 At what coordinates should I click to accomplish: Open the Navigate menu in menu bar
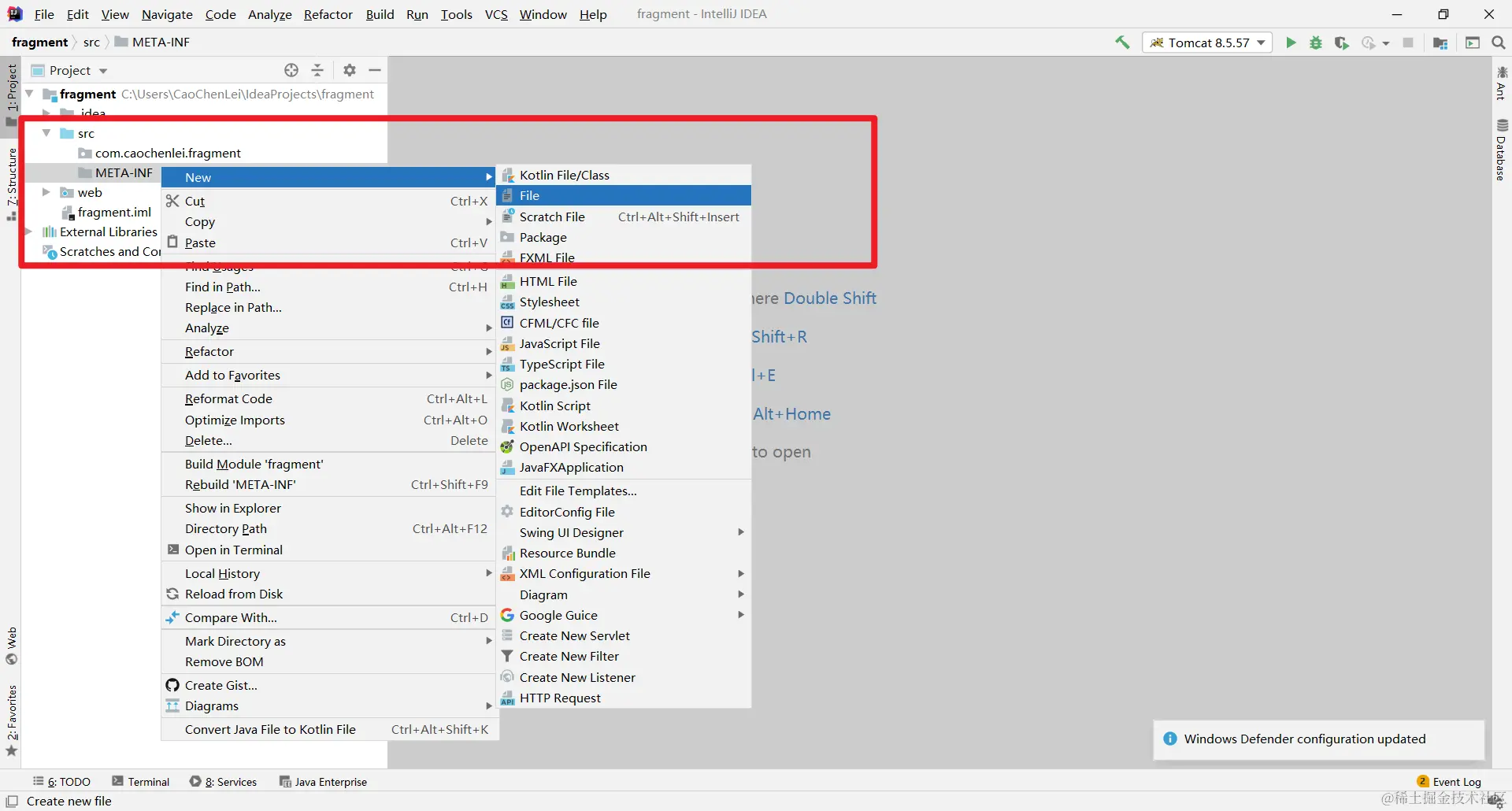pos(167,14)
